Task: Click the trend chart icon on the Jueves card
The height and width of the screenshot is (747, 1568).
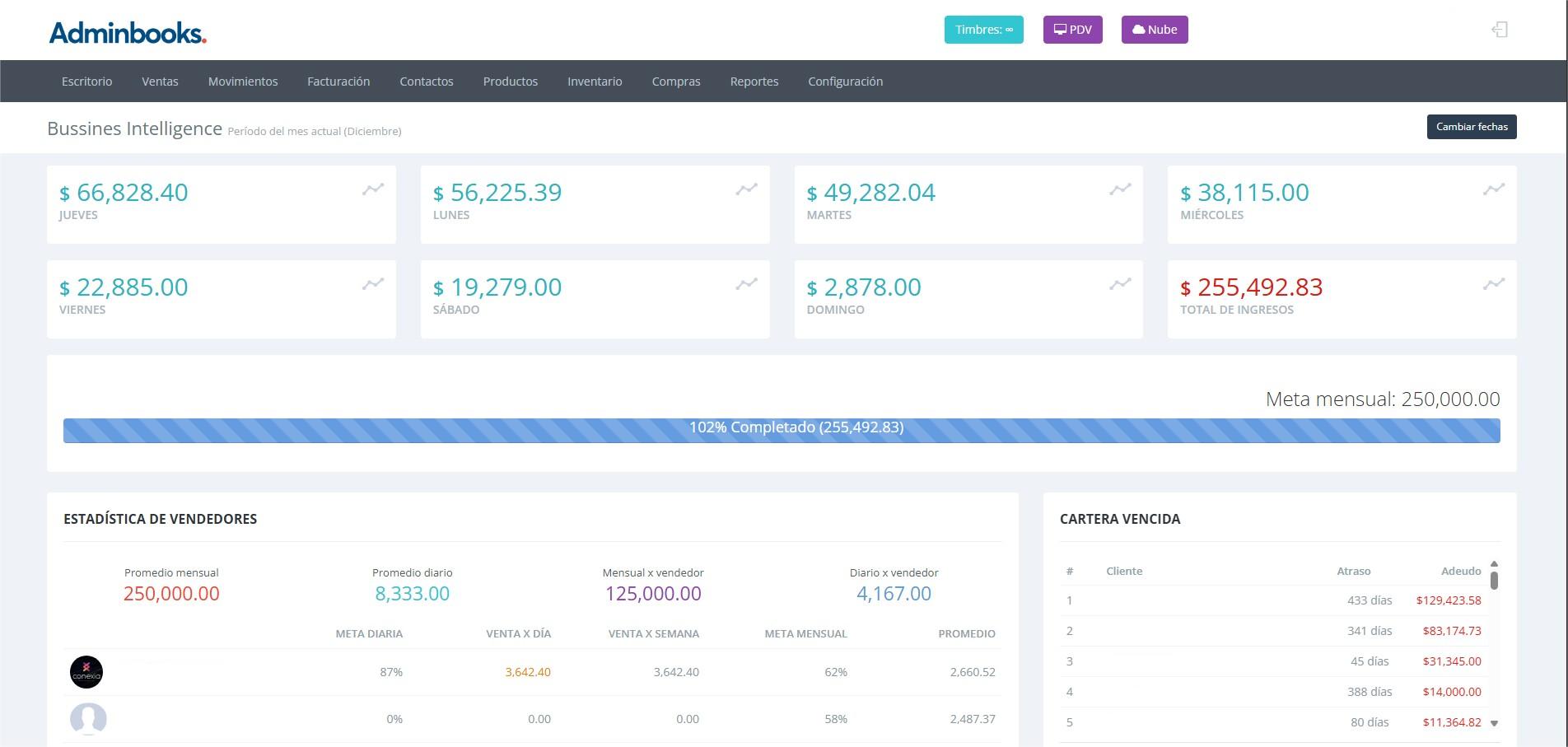Action: (x=373, y=189)
